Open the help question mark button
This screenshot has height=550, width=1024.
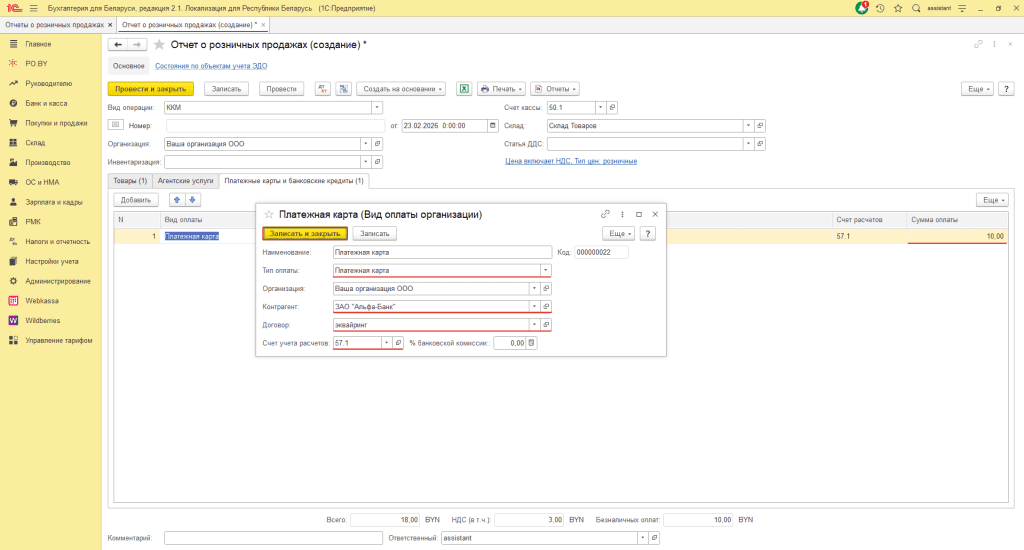click(648, 233)
